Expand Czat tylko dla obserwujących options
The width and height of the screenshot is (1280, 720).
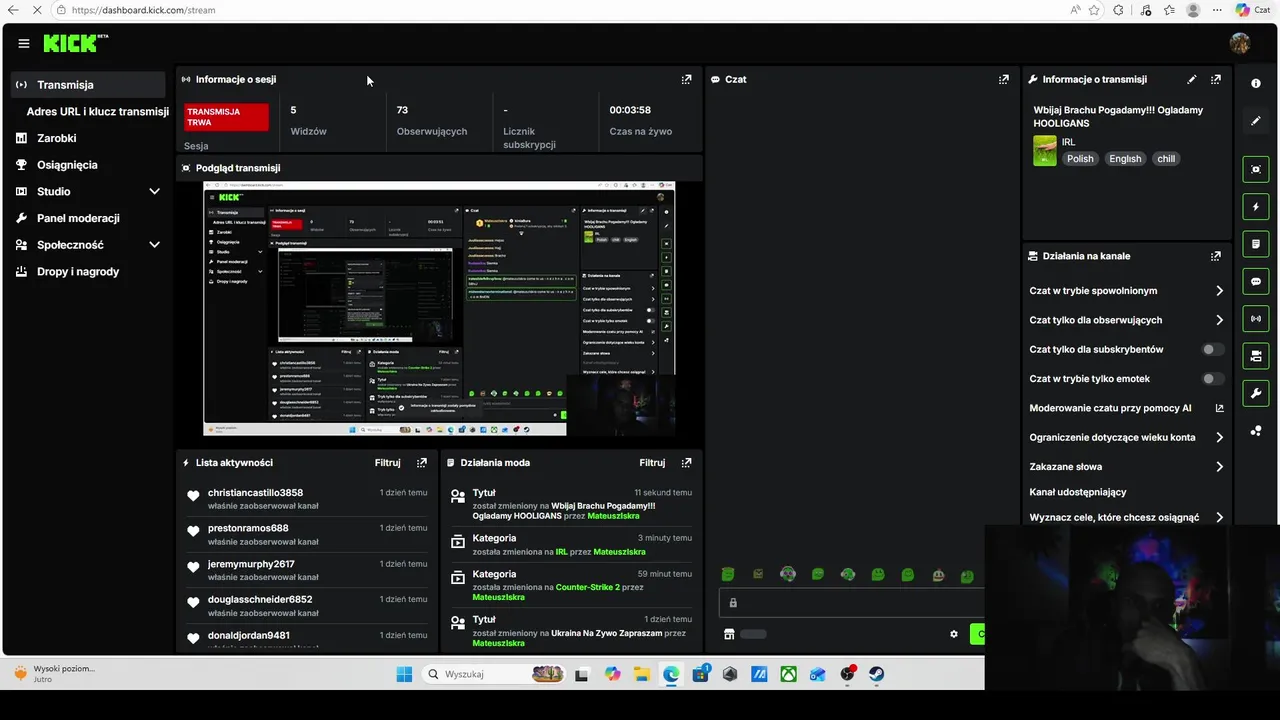pos(1219,320)
